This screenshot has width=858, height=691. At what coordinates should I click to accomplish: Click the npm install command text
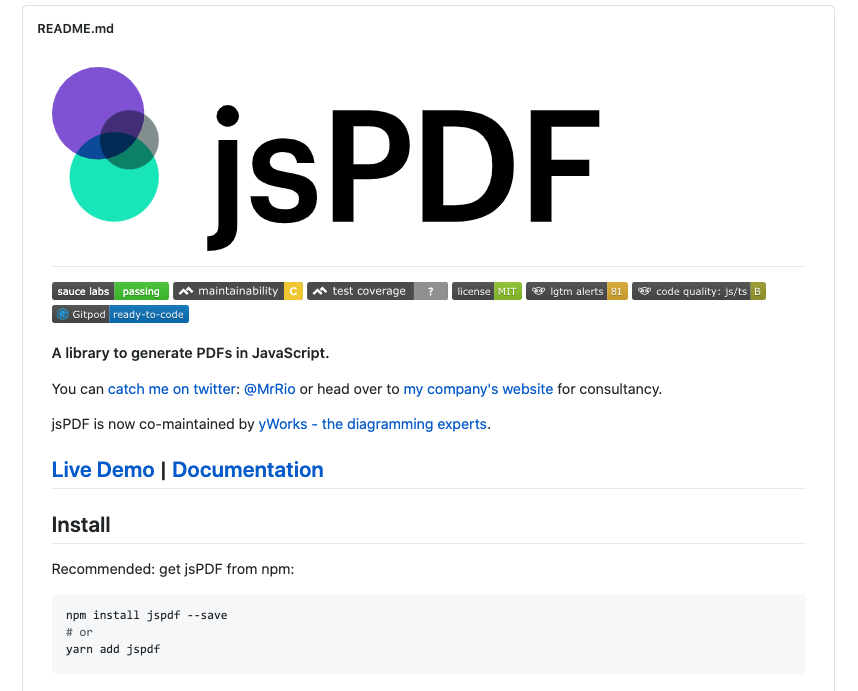click(146, 615)
